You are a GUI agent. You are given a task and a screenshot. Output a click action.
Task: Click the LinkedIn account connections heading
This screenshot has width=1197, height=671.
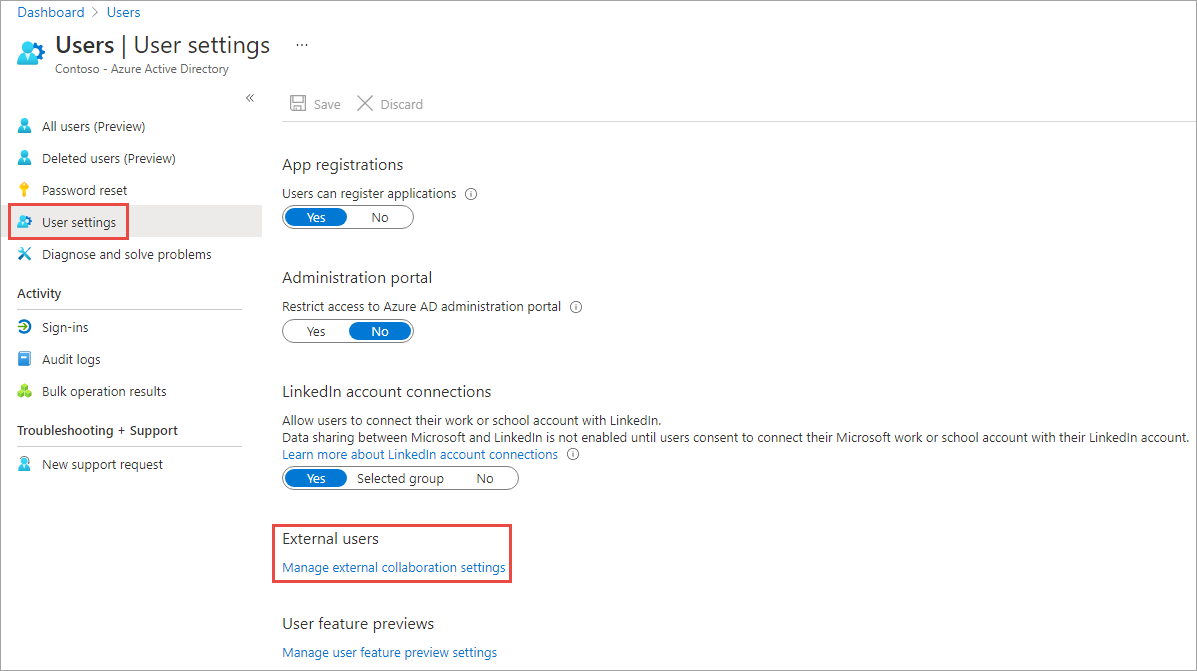[386, 392]
